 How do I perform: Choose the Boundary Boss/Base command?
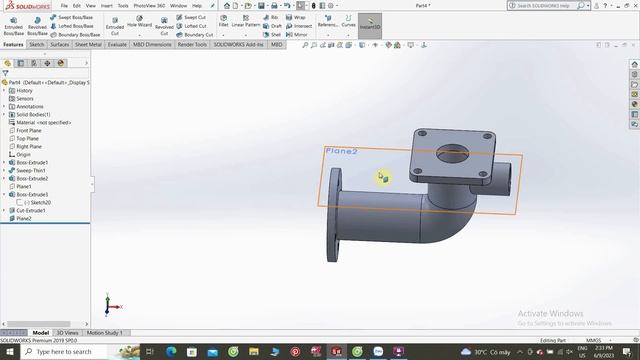pyautogui.click(x=75, y=35)
